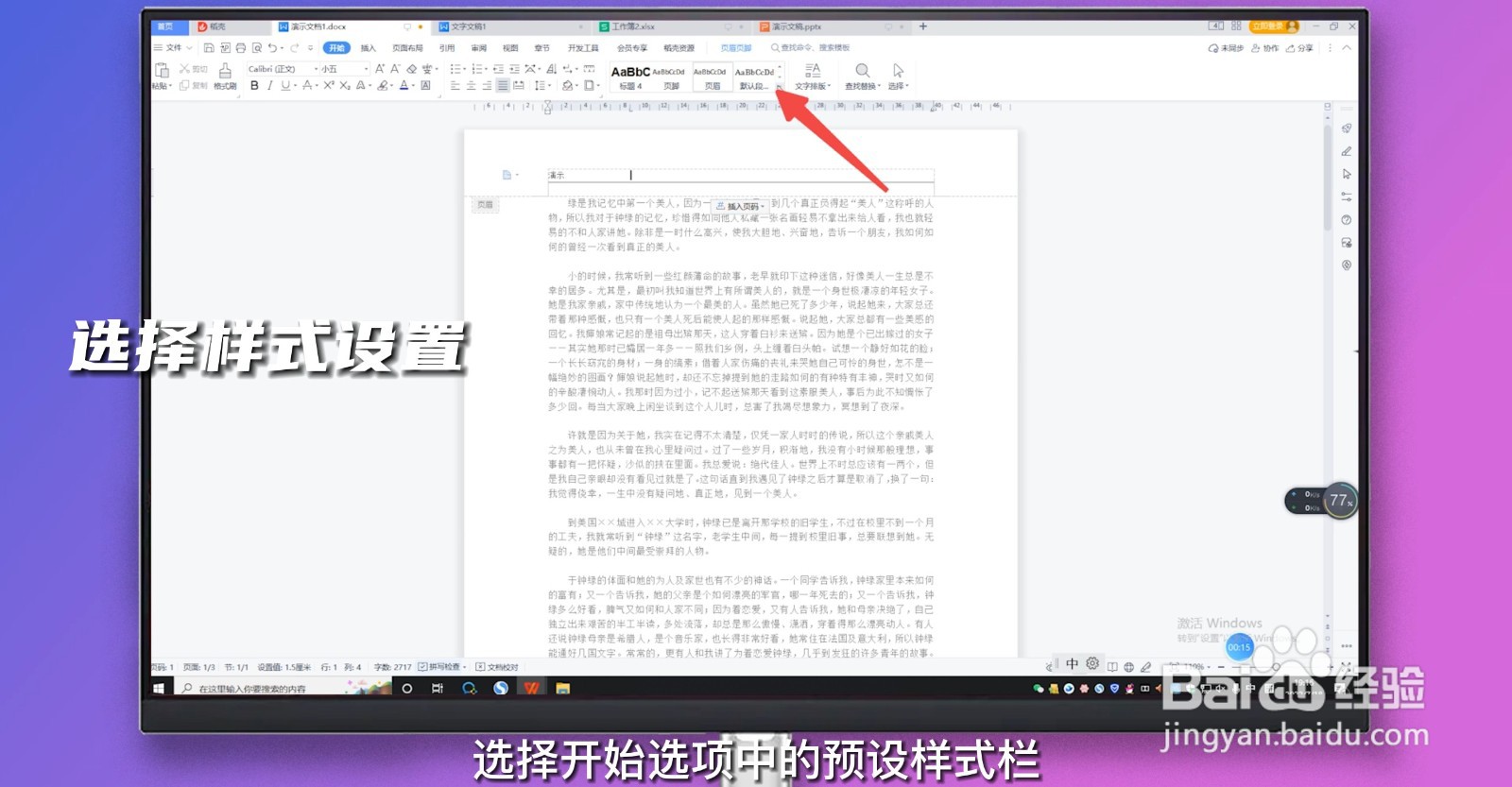
Task: Open the Header and Footer (页眉页脚) tab
Action: 736,47
